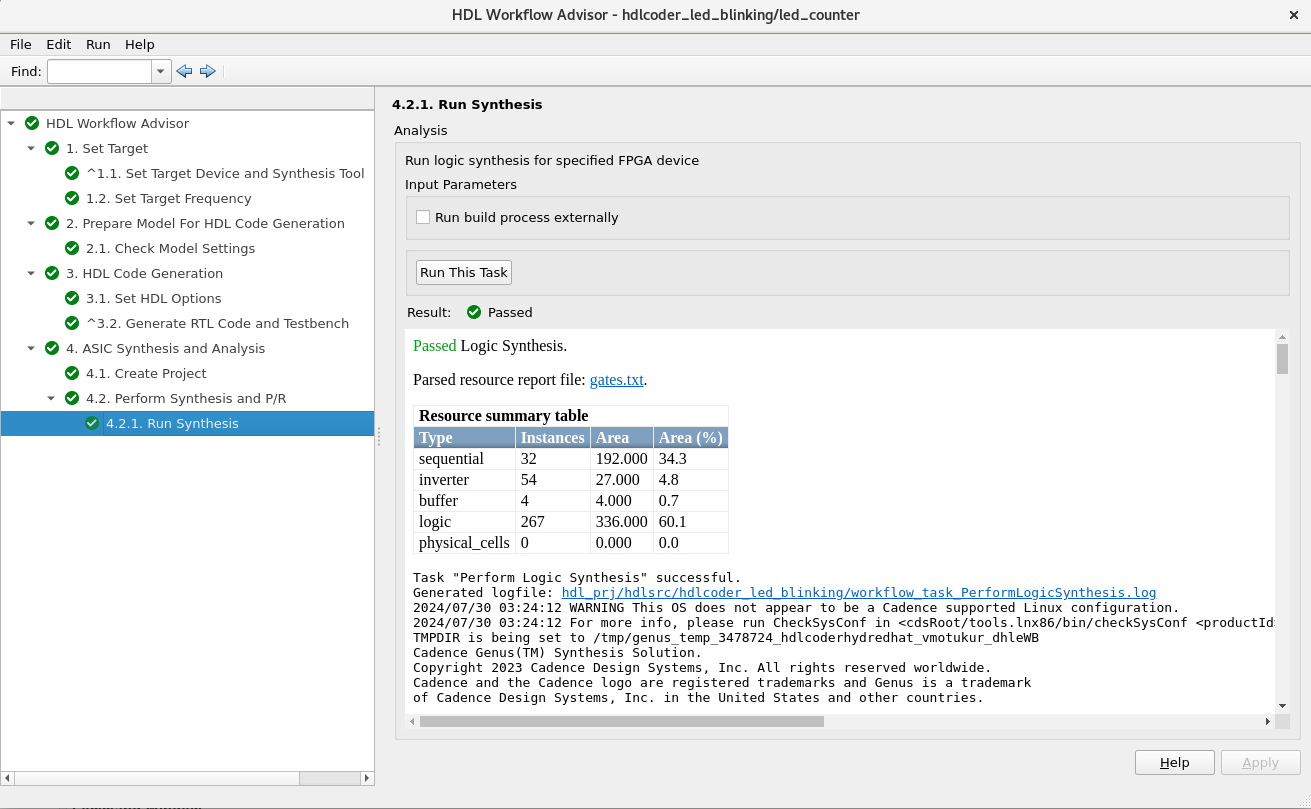Image resolution: width=1311 pixels, height=809 pixels.
Task: Click the passed status icon for Set Target Frequency
Action: tap(71, 198)
